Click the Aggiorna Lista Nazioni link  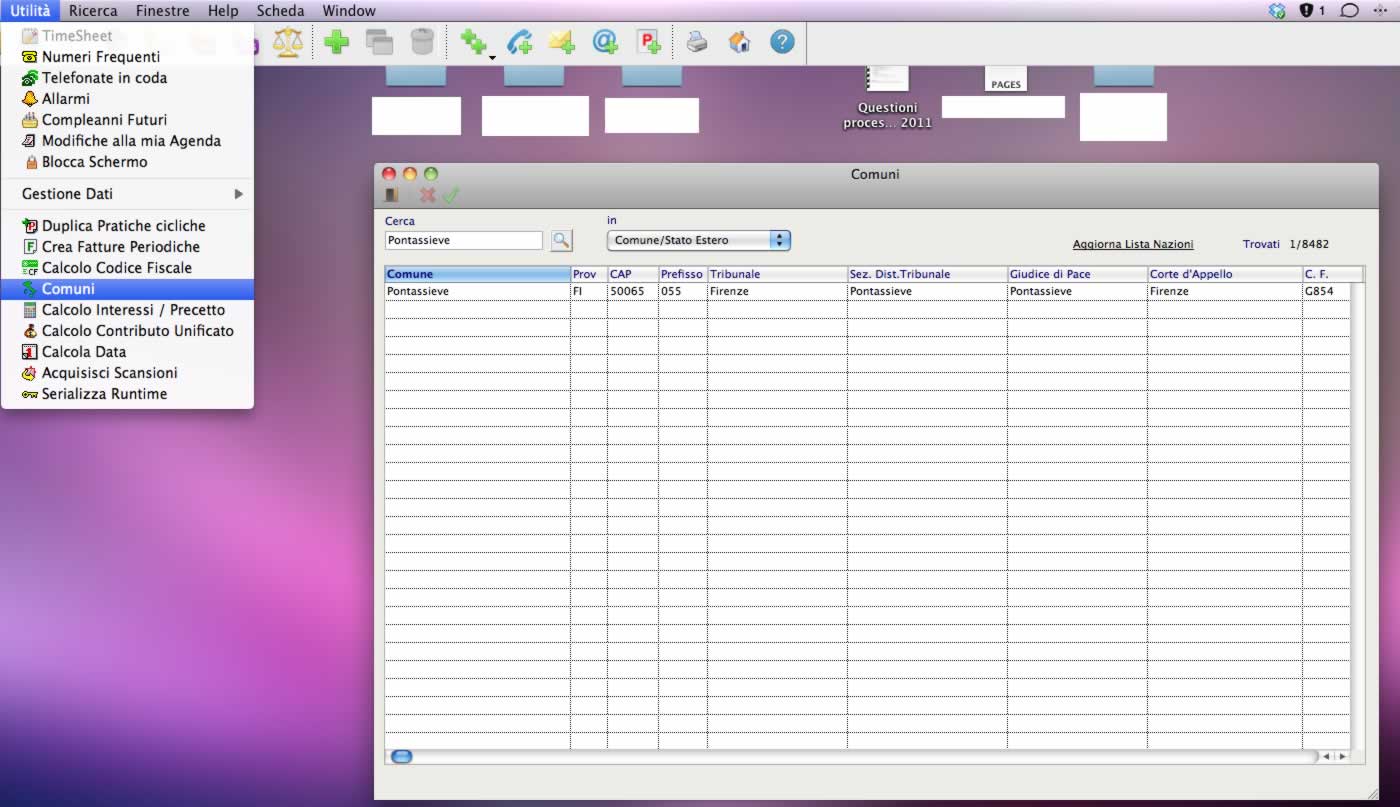[x=1132, y=243]
